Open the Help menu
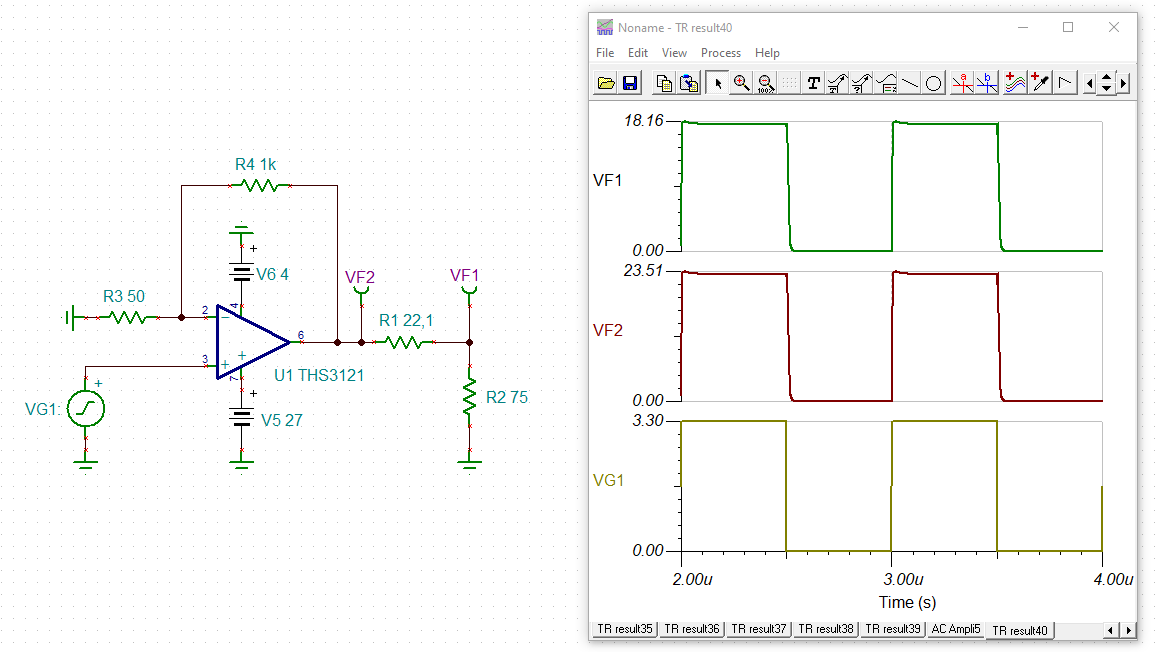 point(767,53)
